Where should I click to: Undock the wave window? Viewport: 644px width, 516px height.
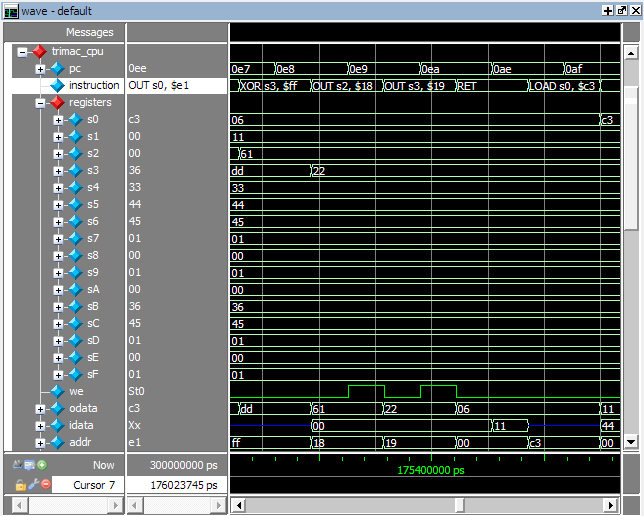click(621, 9)
